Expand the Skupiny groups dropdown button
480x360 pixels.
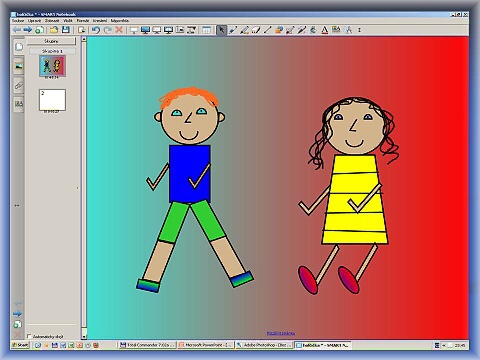pyautogui.click(x=51, y=41)
